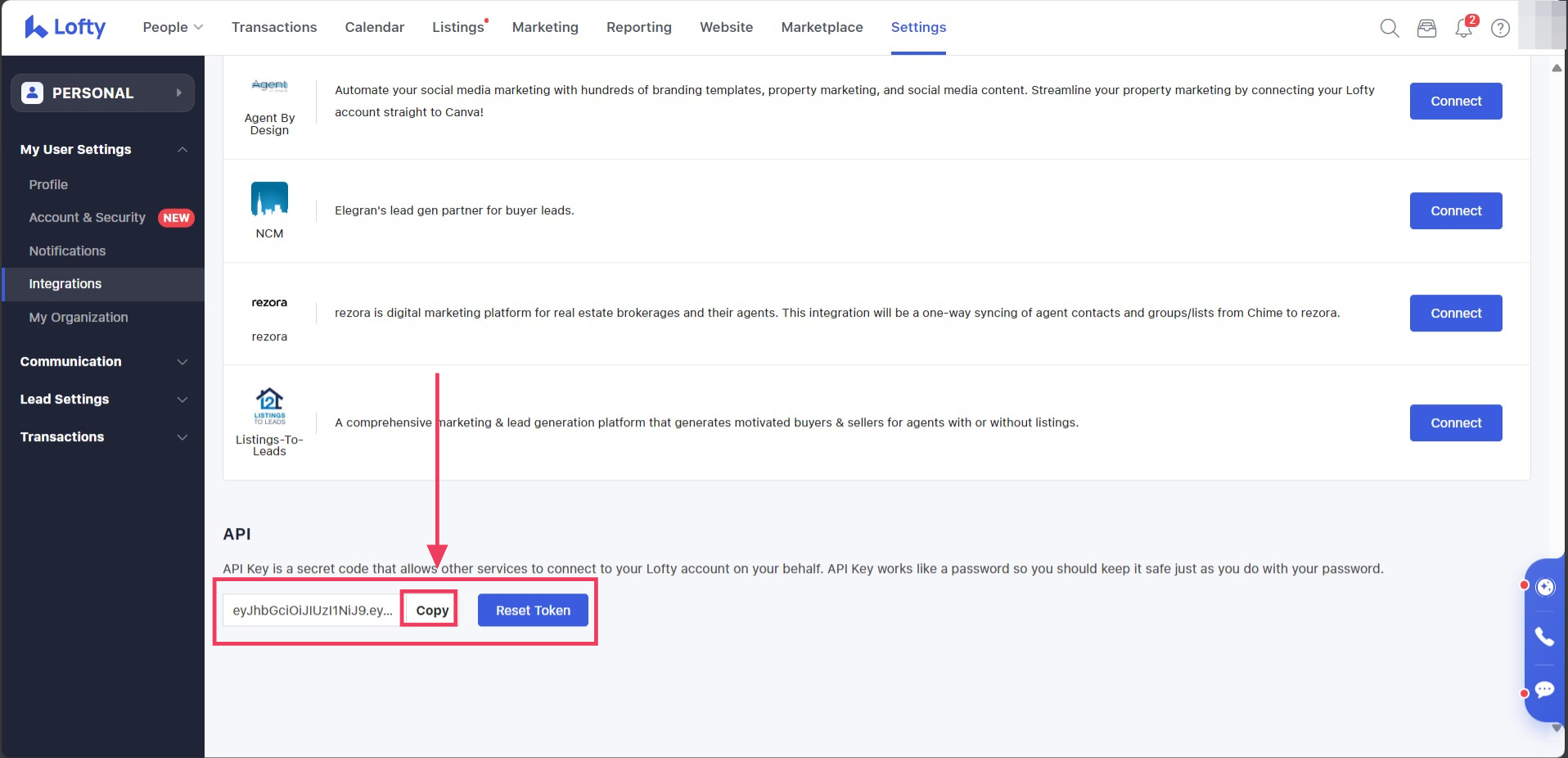Screen dimensions: 1568x758
Task: Open the AI assistant floating icon
Action: 1545,587
